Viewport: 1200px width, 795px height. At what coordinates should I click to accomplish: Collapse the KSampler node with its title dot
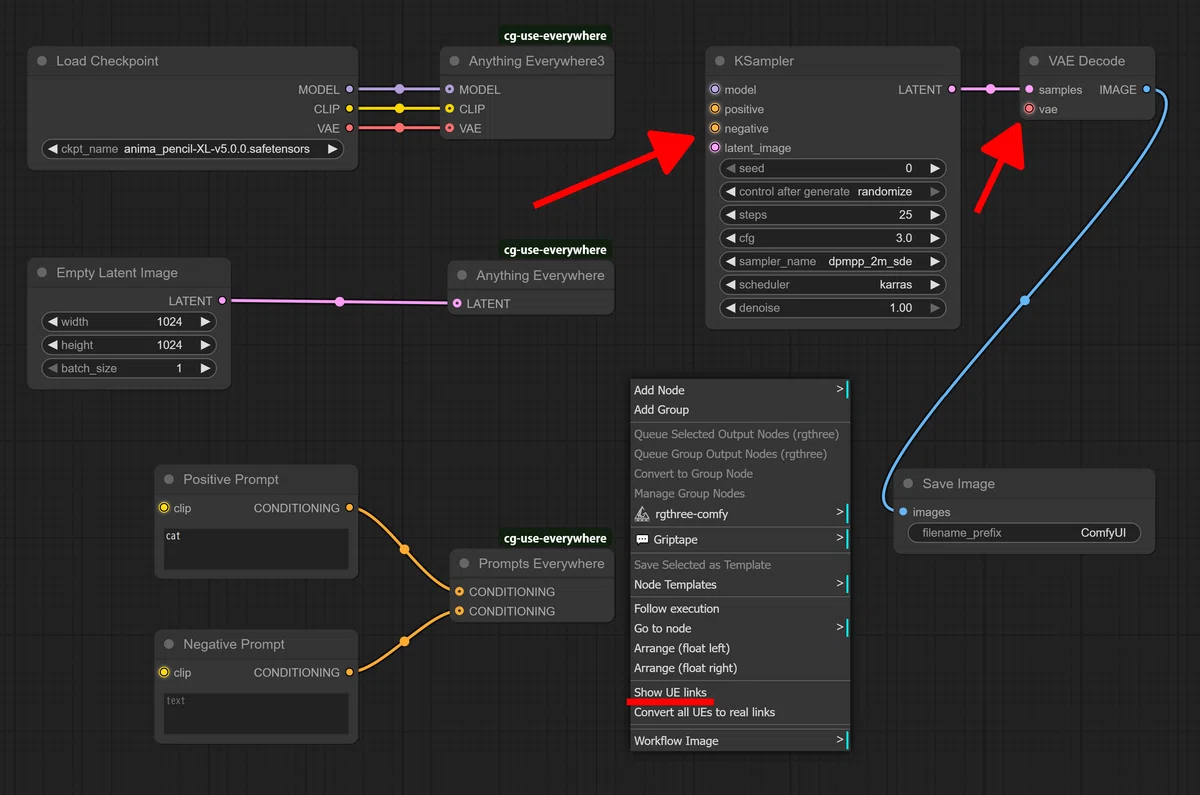click(720, 61)
